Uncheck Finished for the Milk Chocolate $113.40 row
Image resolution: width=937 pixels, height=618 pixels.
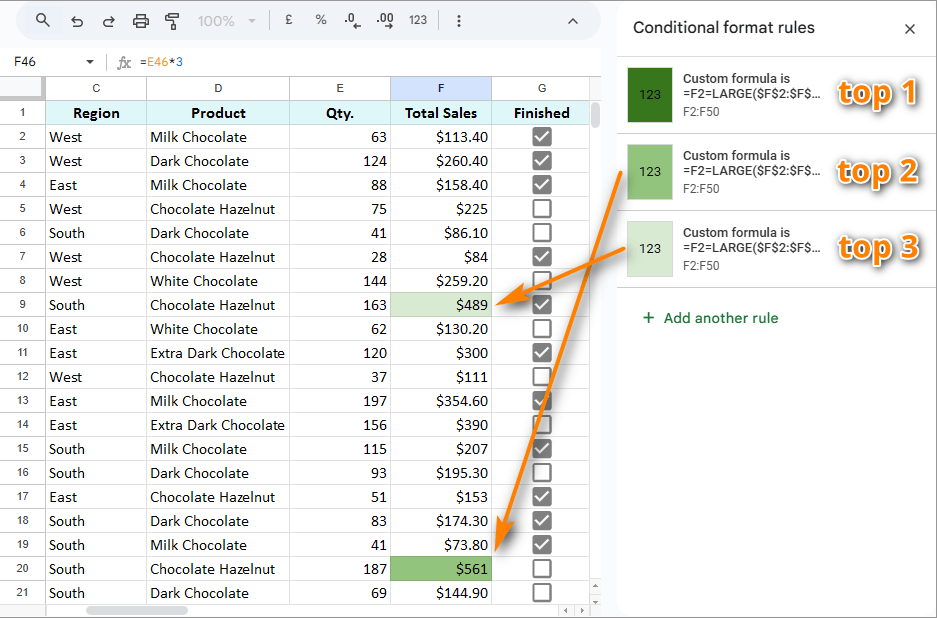541,136
